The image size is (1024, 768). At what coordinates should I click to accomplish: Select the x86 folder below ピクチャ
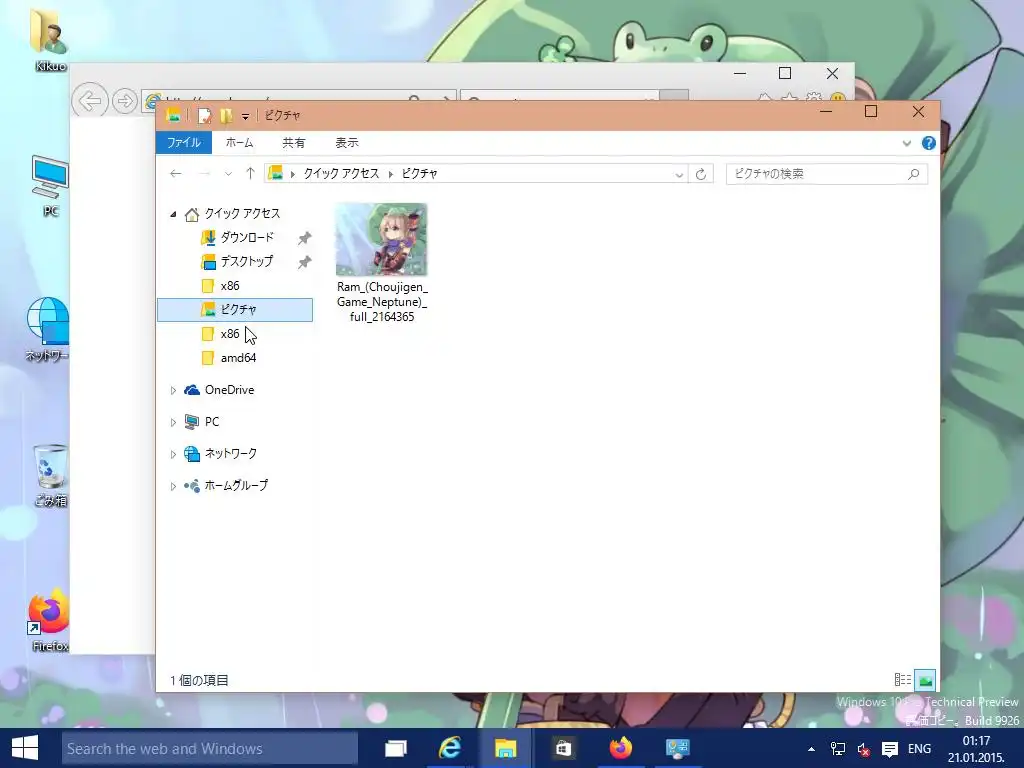point(229,334)
